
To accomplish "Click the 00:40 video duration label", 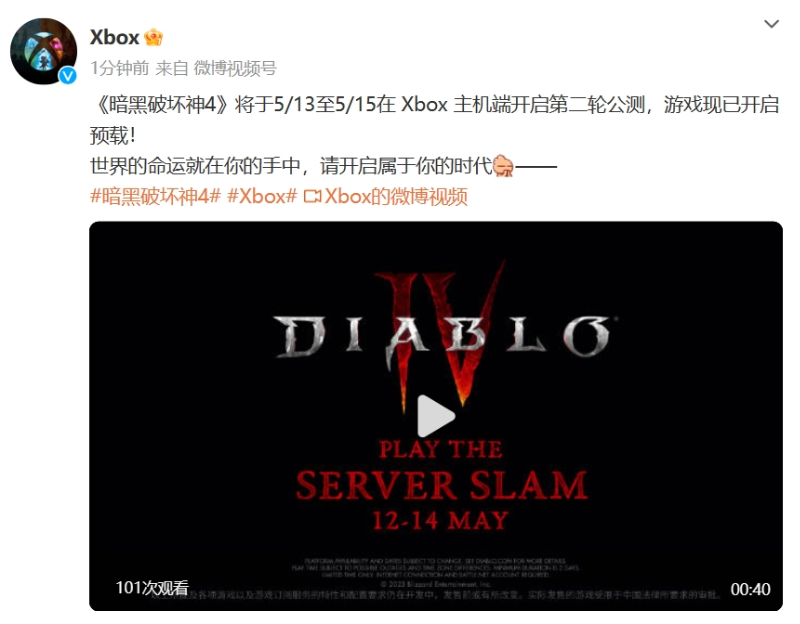I will pyautogui.click(x=750, y=589).
